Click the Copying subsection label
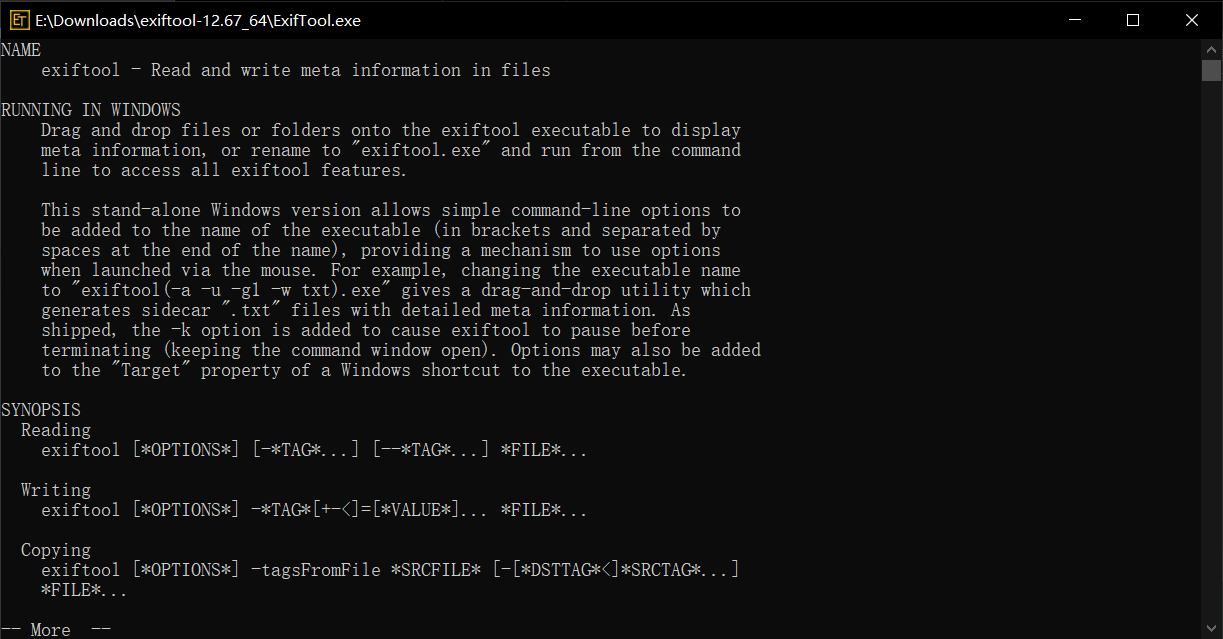The image size is (1223, 639). [56, 550]
